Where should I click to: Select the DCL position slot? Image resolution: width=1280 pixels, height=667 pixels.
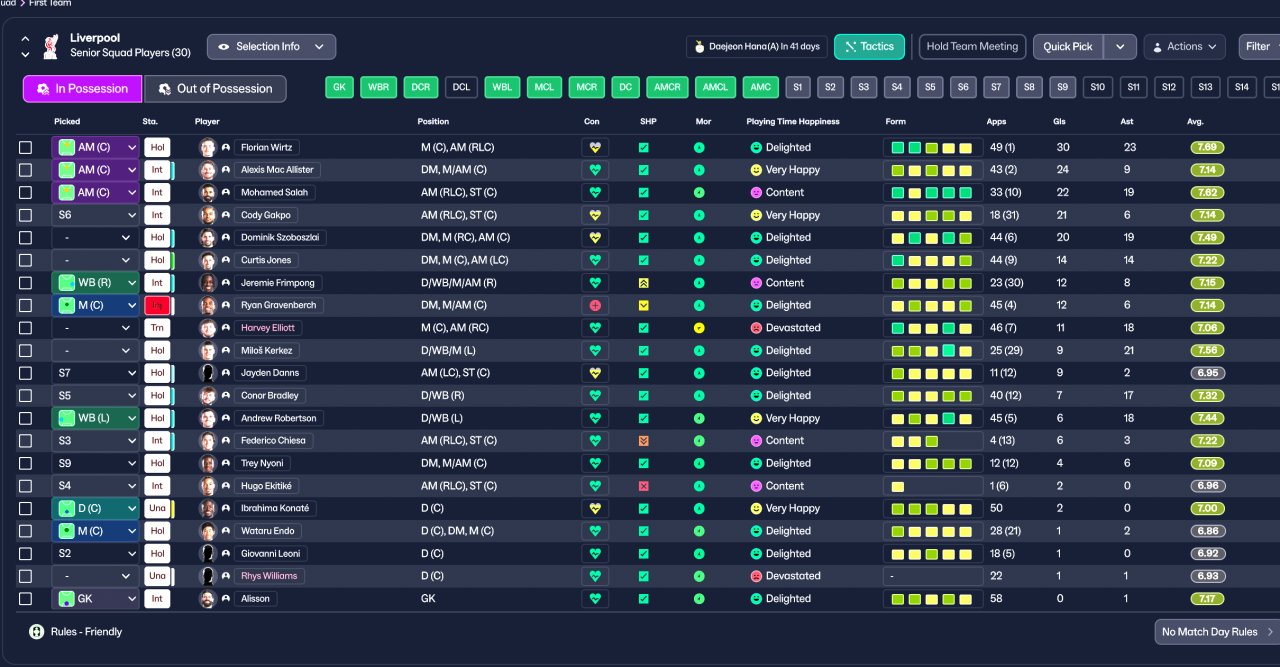pos(461,88)
